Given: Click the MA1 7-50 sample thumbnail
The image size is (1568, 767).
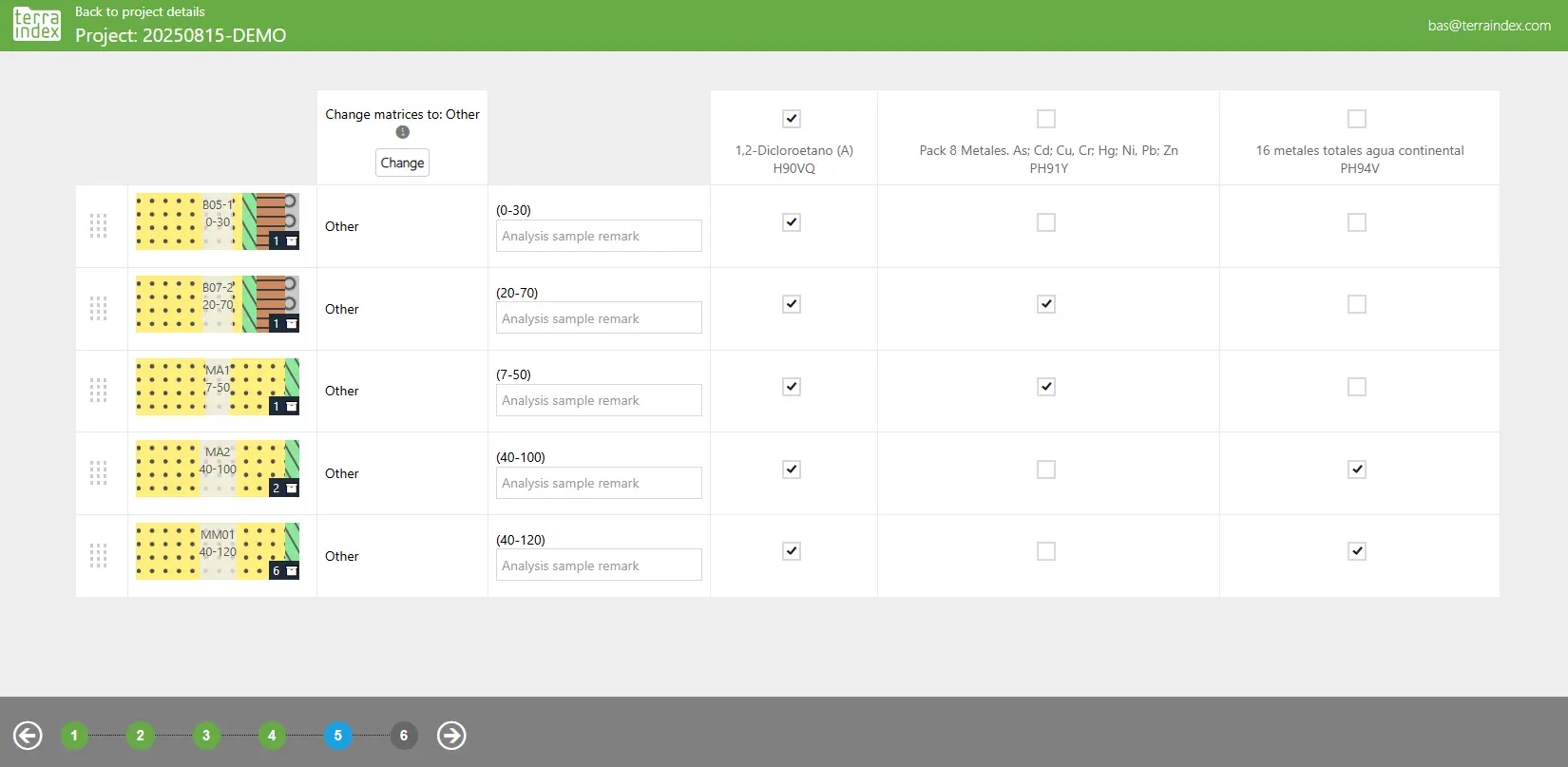Looking at the screenshot, I should 218,387.
